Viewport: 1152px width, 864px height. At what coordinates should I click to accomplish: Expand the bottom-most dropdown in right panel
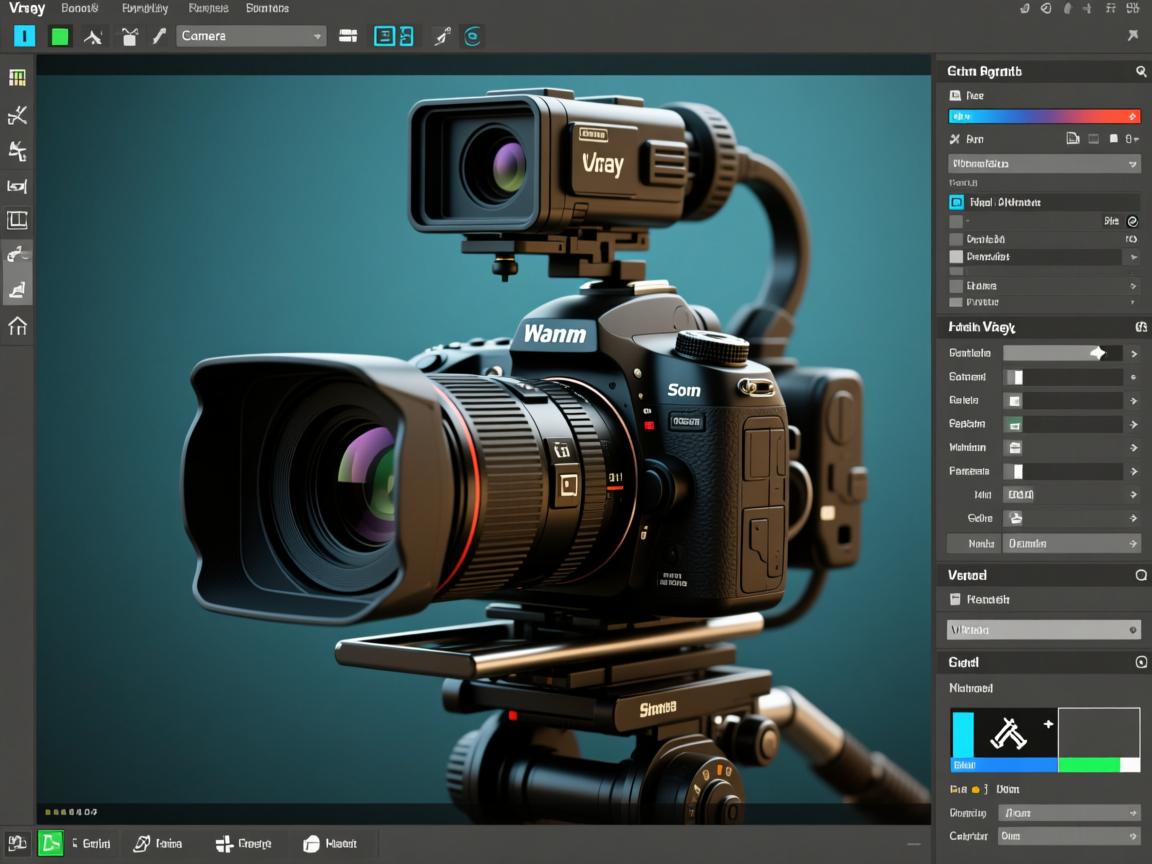pyautogui.click(x=1069, y=836)
